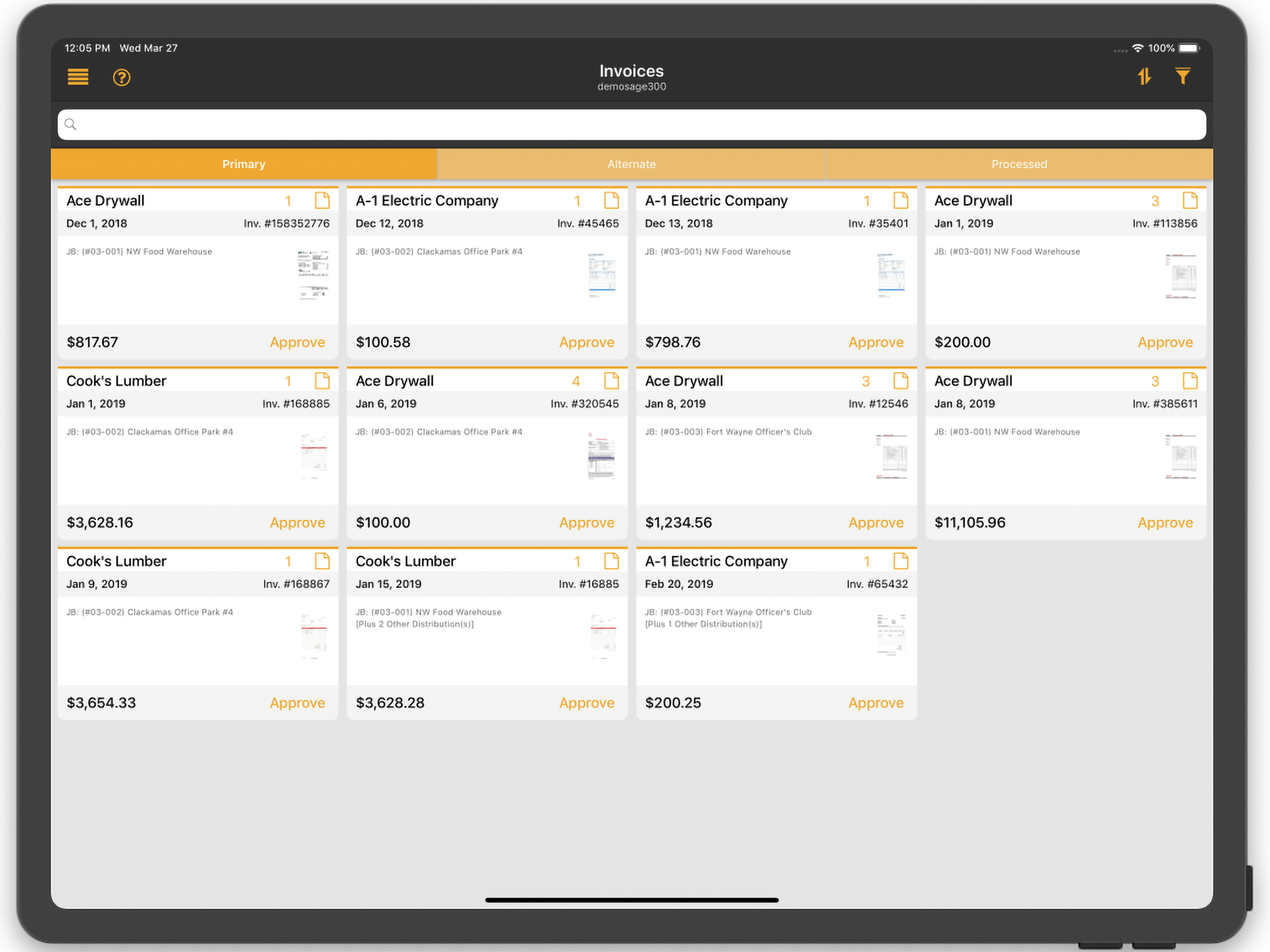The image size is (1270, 952).
Task: Select 'Jan 15, 2019' date text
Action: pyautogui.click(x=388, y=584)
